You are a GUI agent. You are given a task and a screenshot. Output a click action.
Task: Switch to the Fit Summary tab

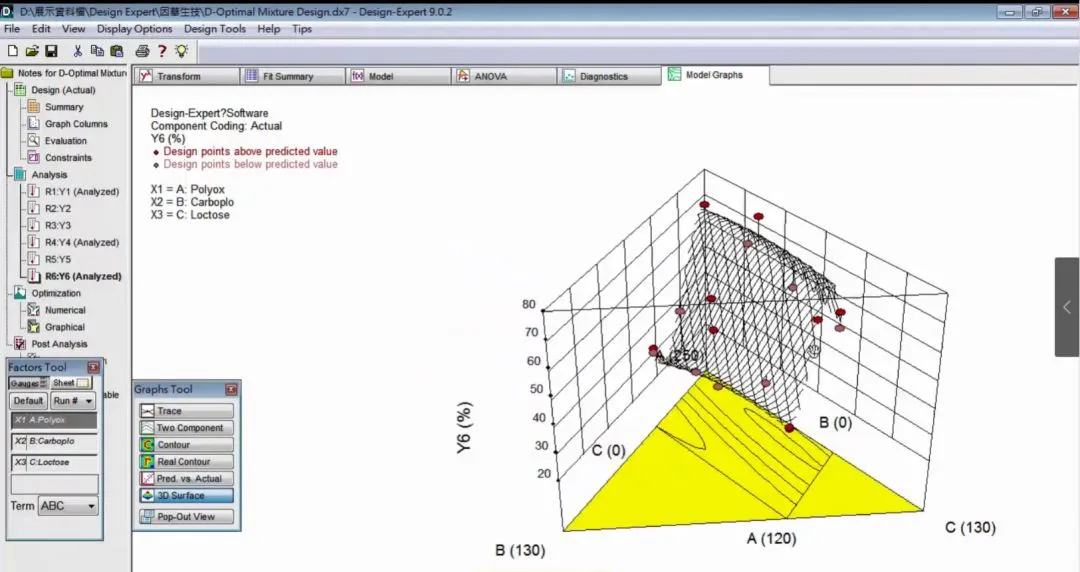click(x=293, y=76)
